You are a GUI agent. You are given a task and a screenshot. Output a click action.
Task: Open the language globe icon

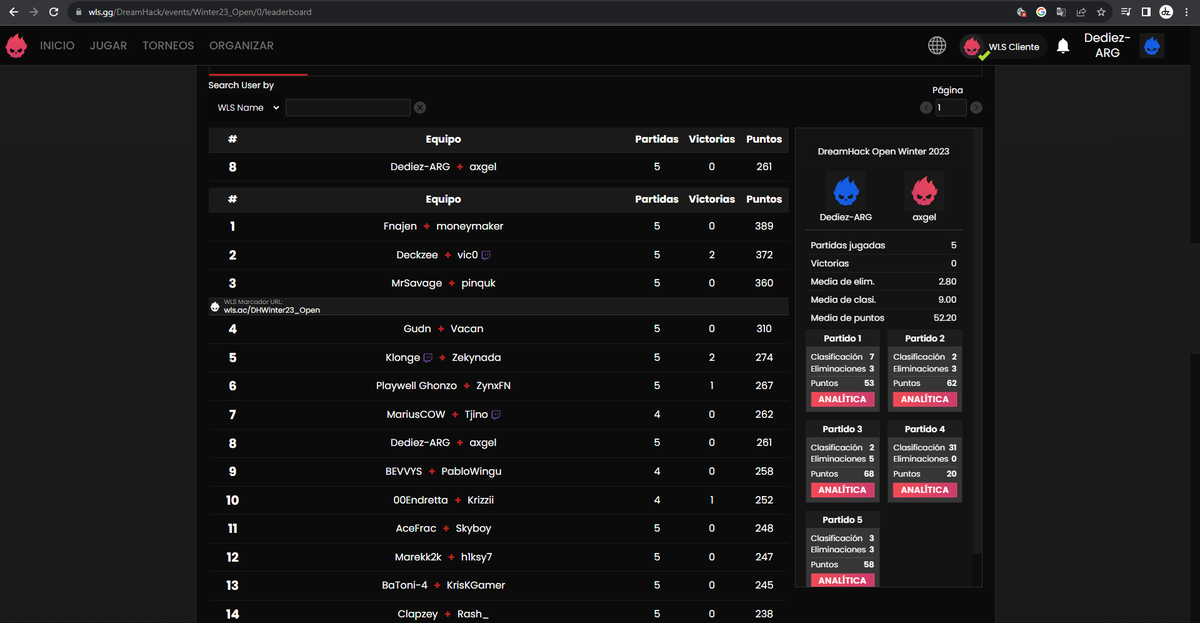(937, 46)
